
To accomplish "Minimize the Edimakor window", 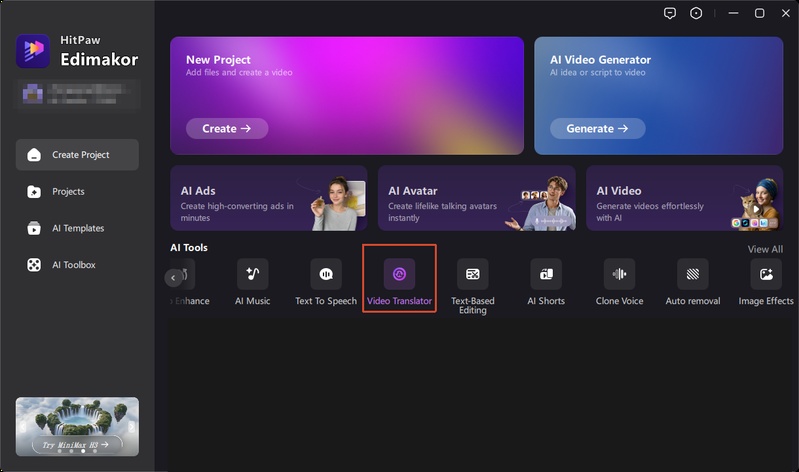I will (x=733, y=13).
